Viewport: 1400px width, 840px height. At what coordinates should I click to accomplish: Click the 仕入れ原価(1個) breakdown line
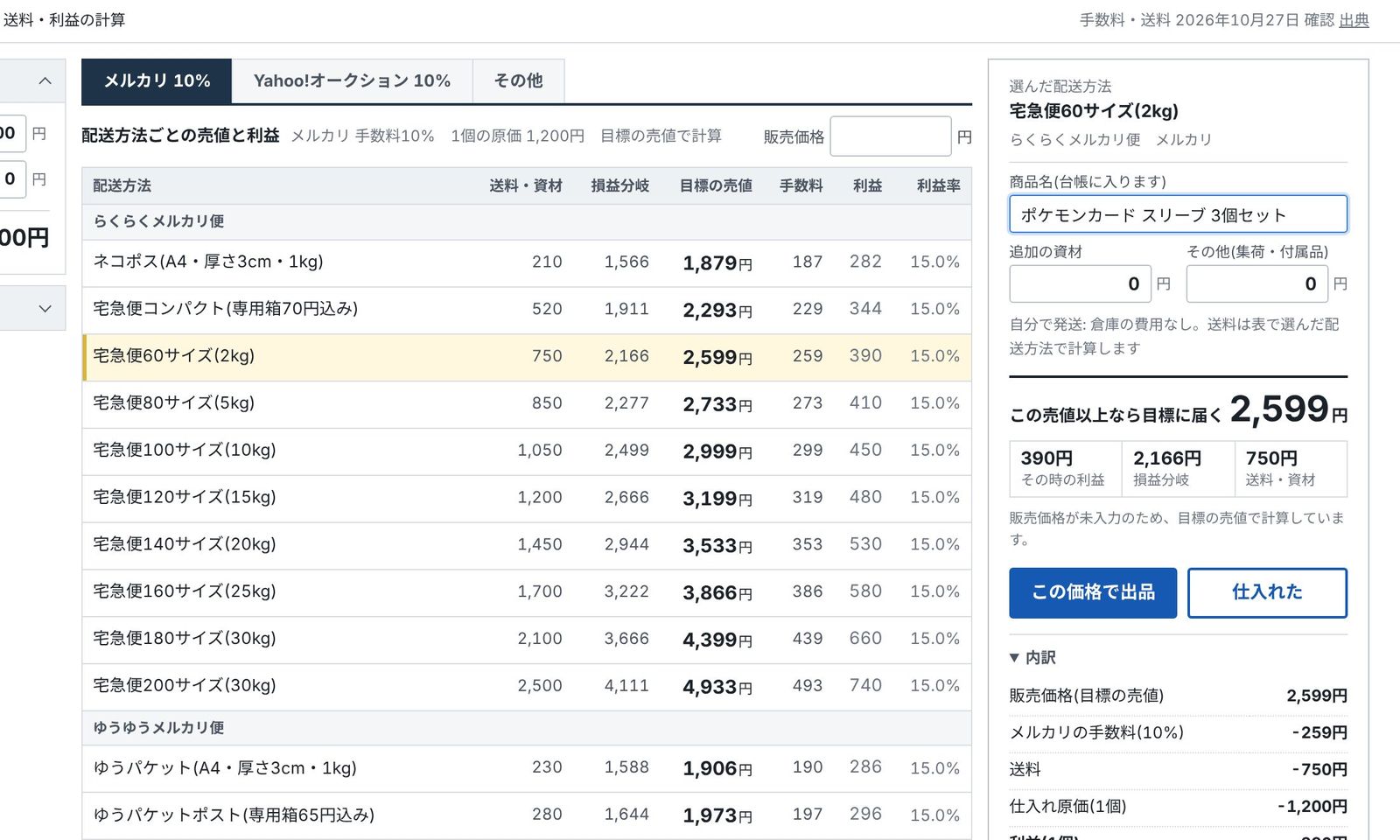click(1178, 806)
